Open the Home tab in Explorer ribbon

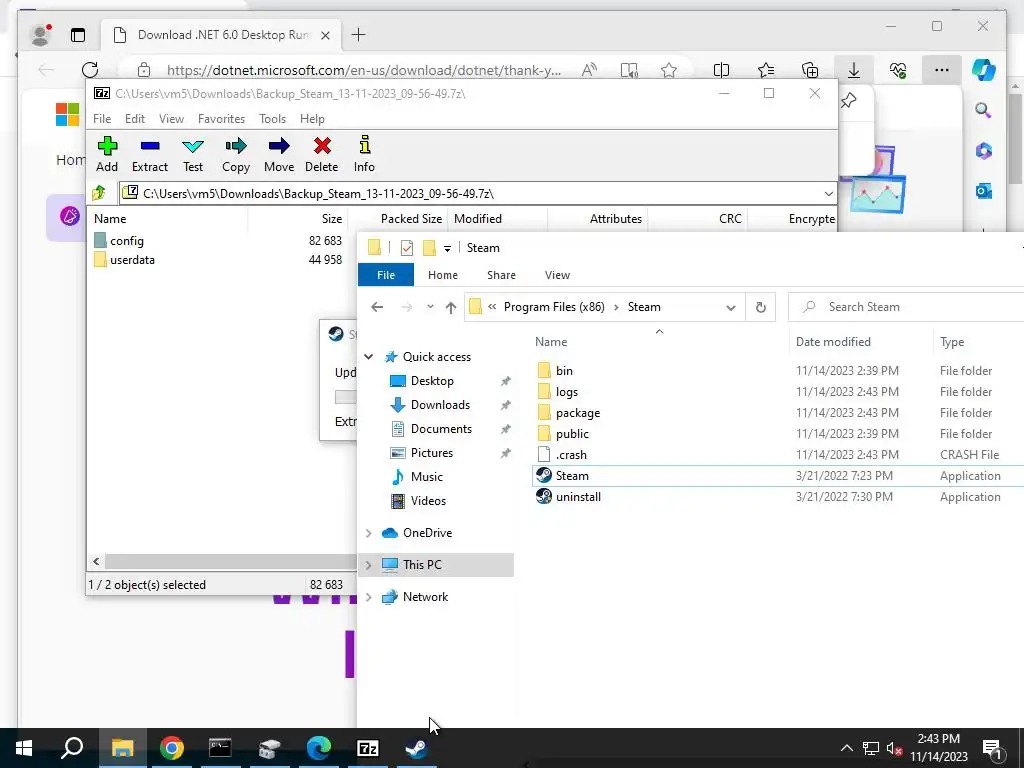[443, 275]
